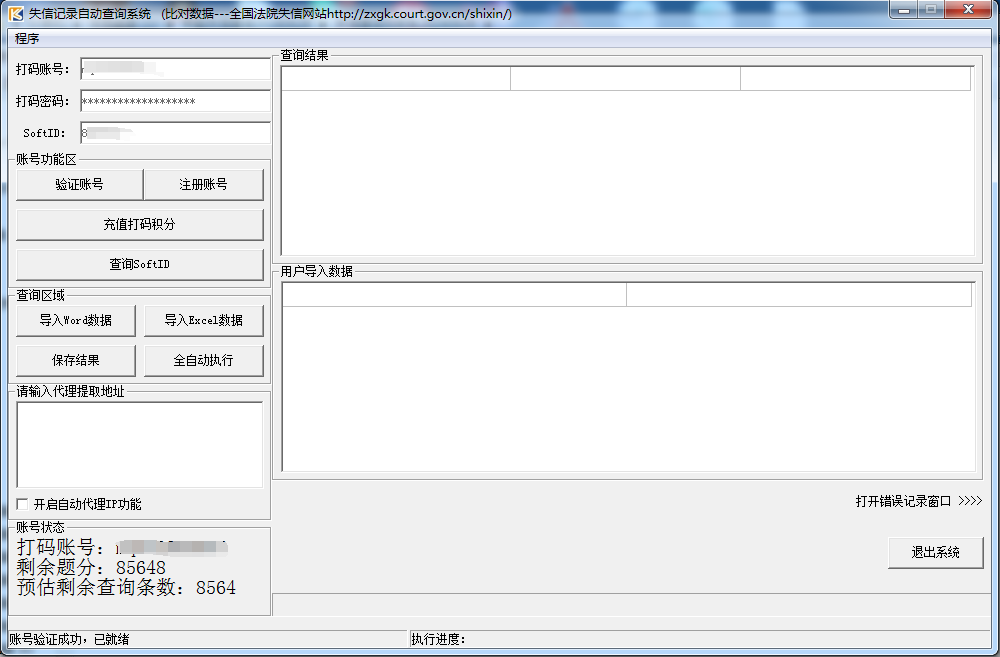The height and width of the screenshot is (657, 1000).
Task: Open the 程序 menu
Action: click(x=27, y=39)
